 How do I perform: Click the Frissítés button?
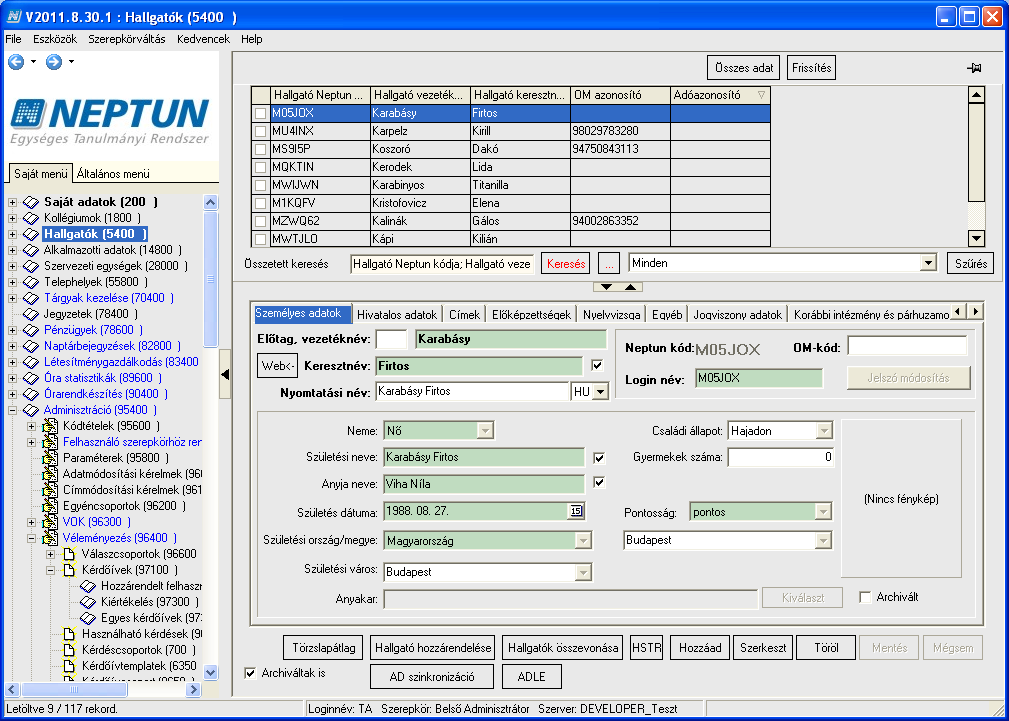811,68
